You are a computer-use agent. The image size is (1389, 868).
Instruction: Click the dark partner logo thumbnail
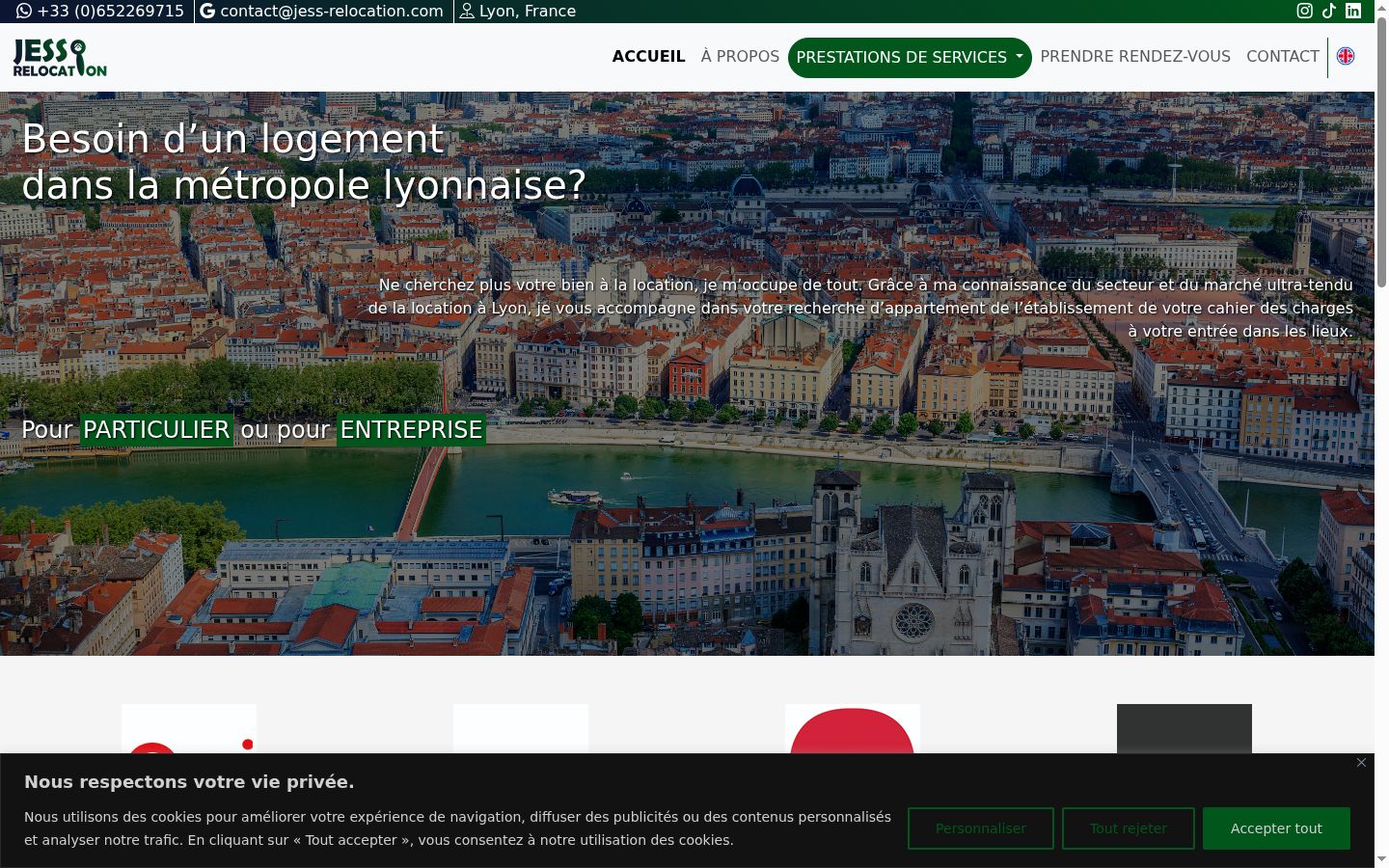coord(1185,729)
